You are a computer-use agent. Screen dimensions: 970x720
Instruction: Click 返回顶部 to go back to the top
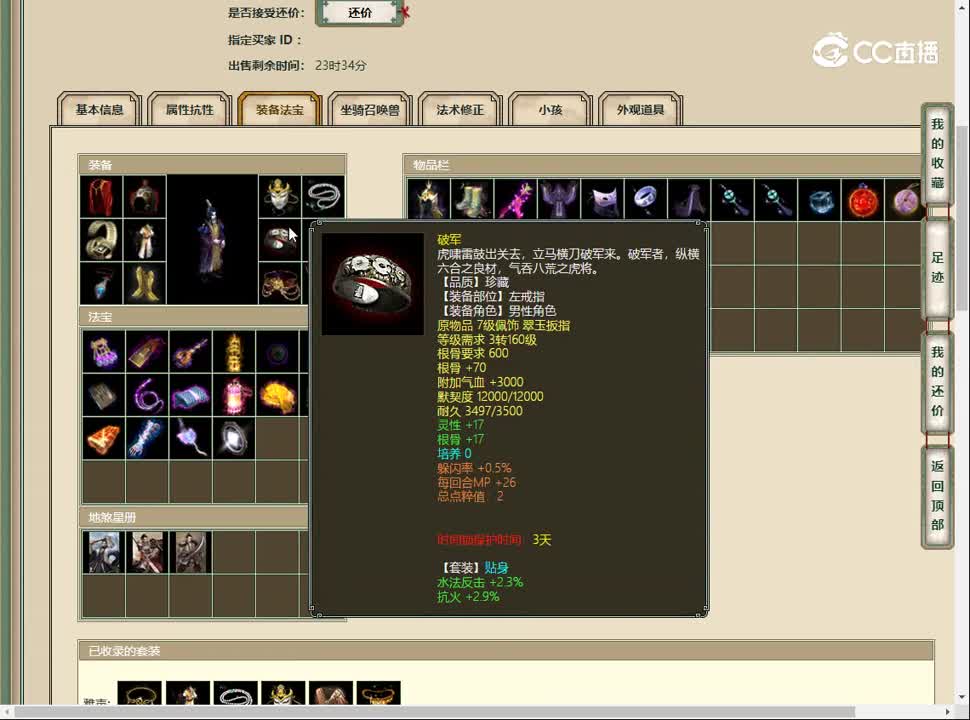click(937, 495)
